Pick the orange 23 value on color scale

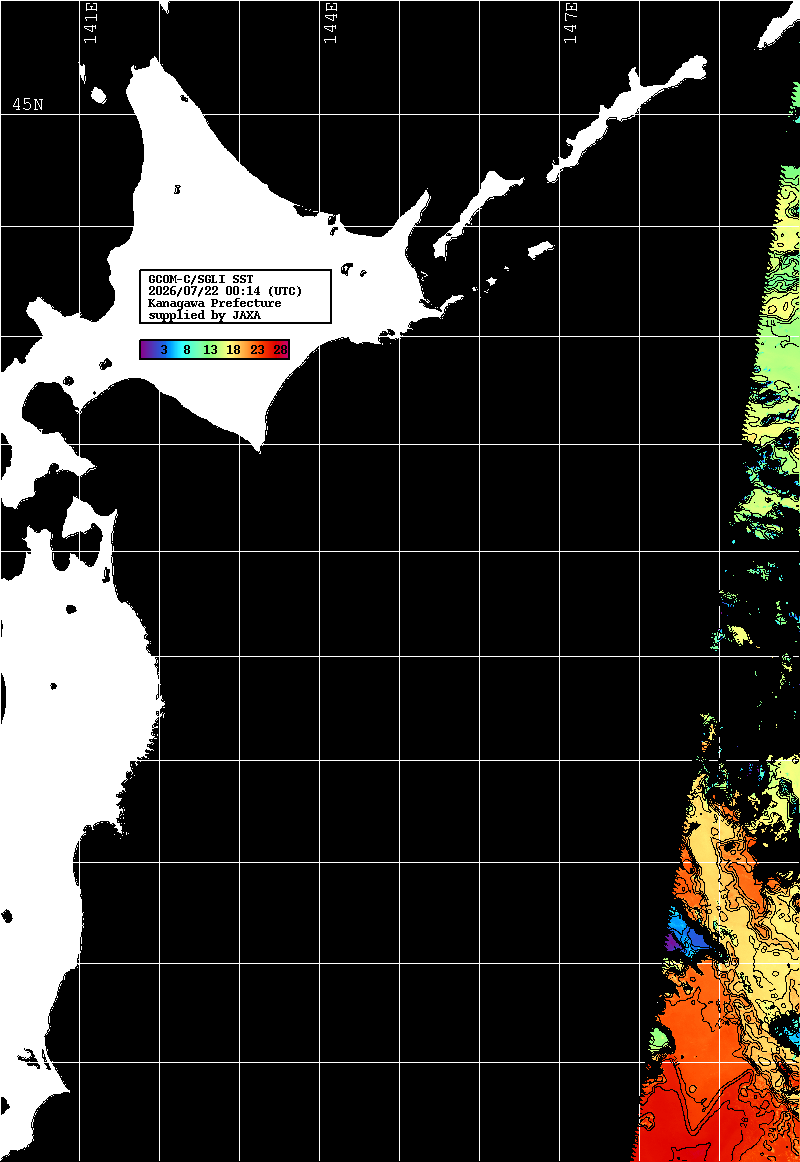[x=257, y=350]
